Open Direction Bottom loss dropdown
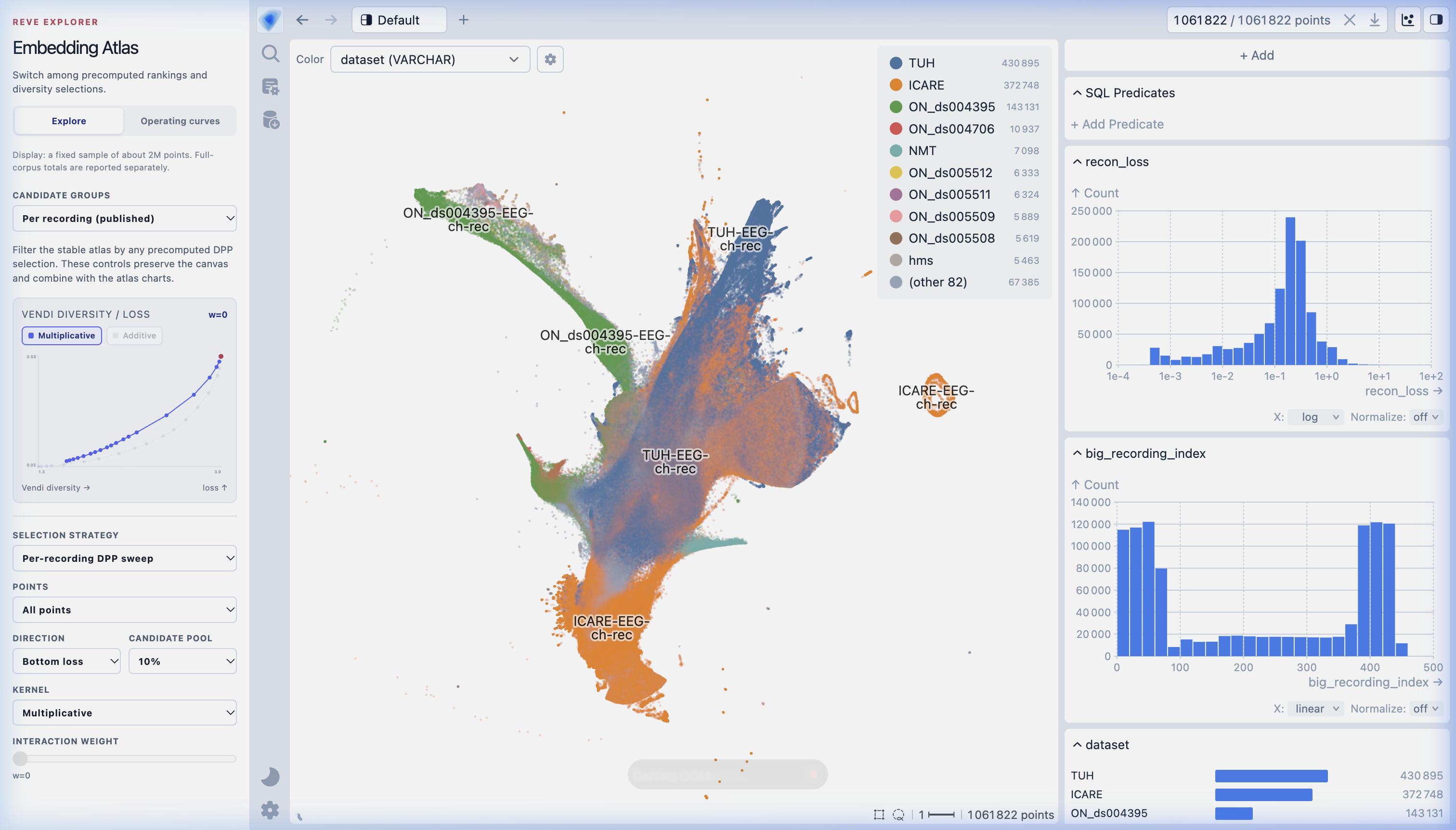This screenshot has height=830, width=1456. pos(66,661)
